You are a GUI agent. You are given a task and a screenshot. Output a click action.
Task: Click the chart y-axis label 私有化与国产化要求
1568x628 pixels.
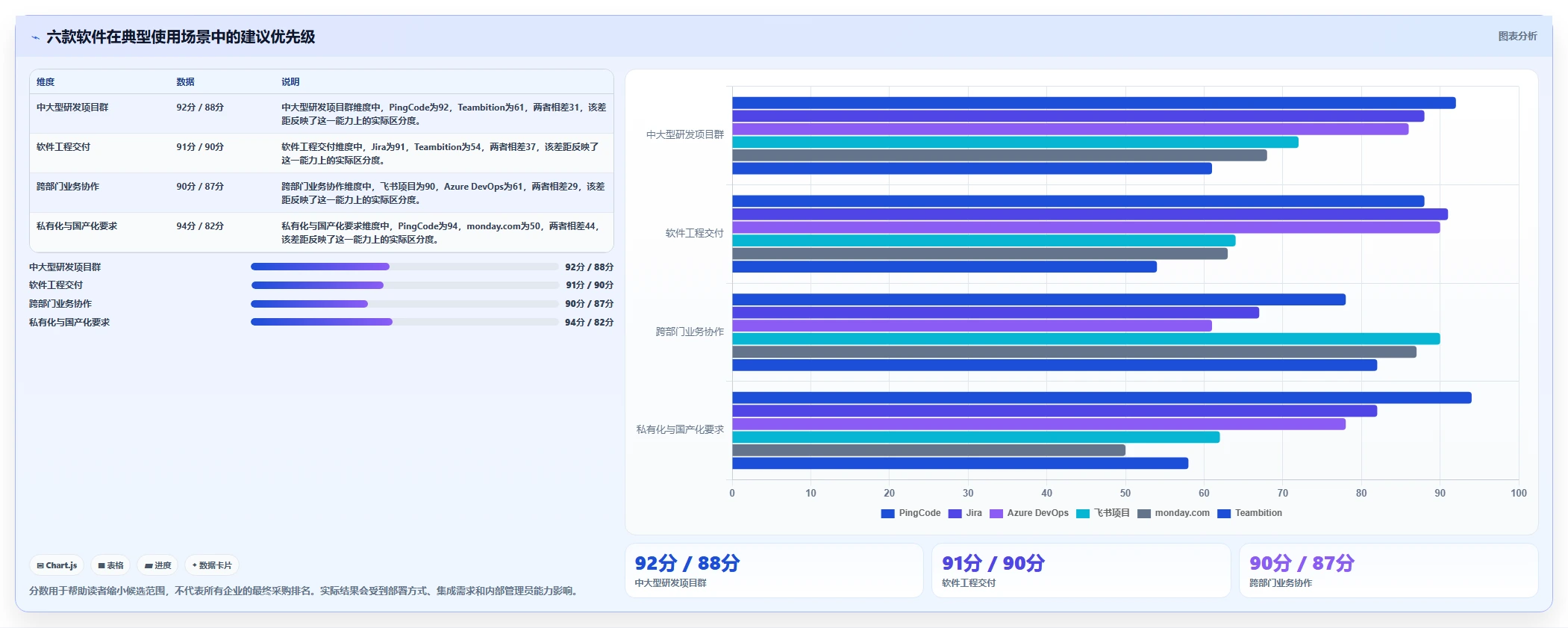pos(680,429)
